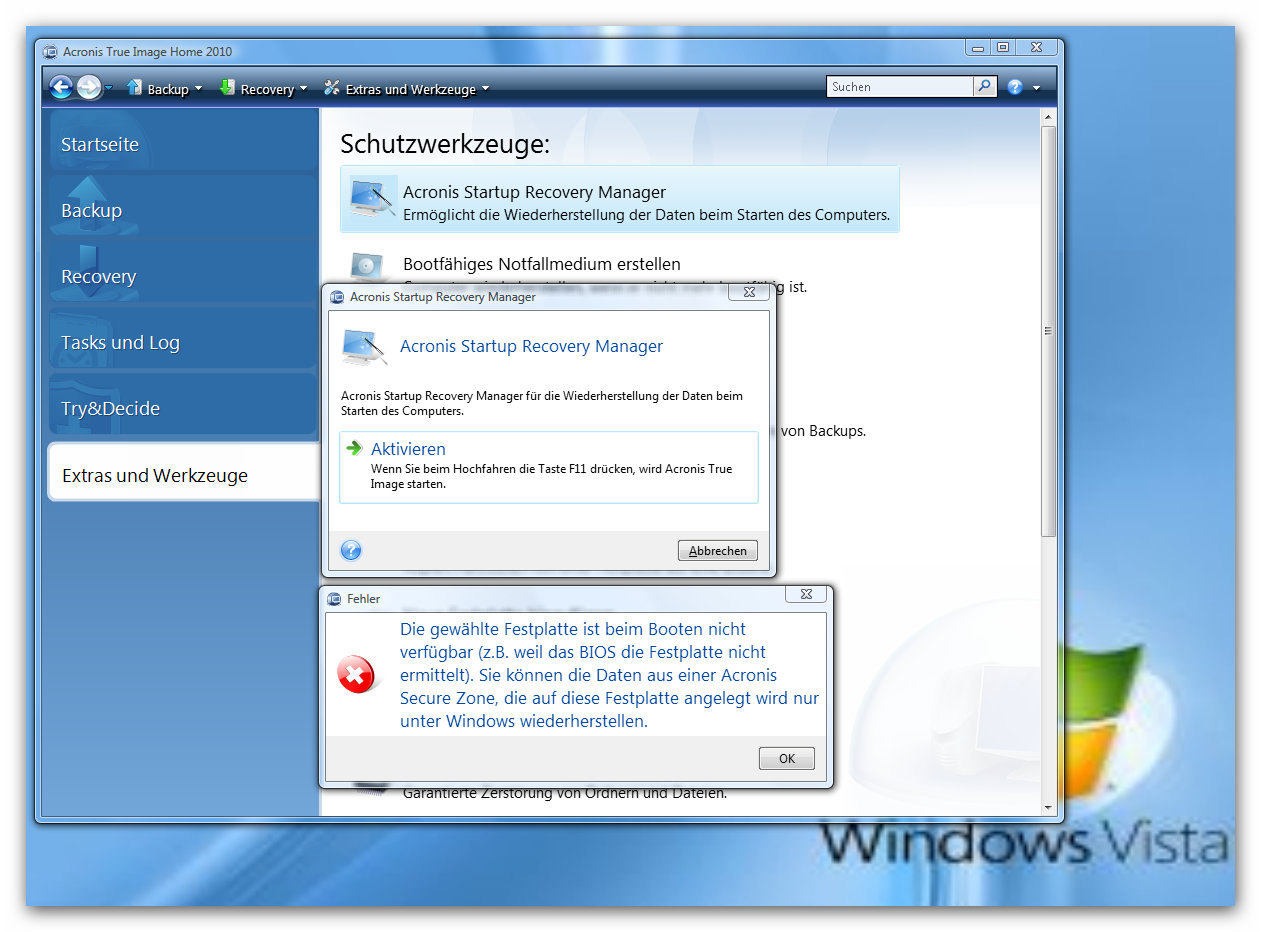The height and width of the screenshot is (932, 1261).
Task: Click the Schutzwerkzeuge: heading text
Action: click(x=445, y=144)
